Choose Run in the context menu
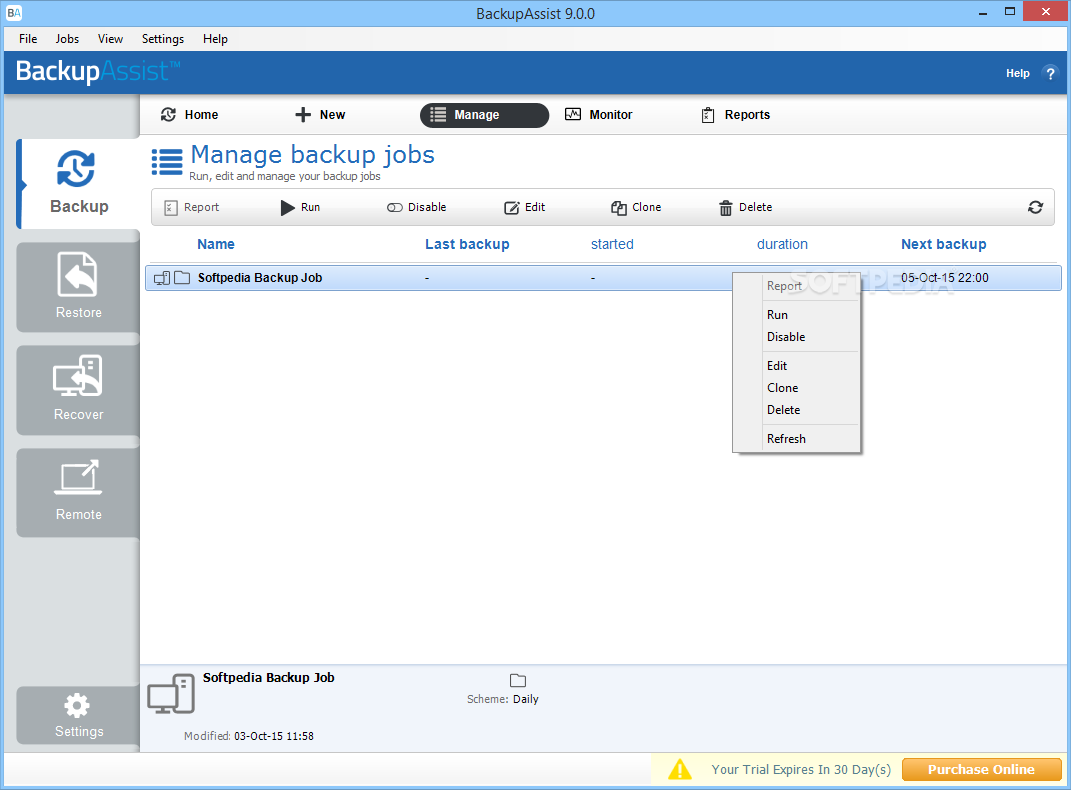 [x=796, y=315]
